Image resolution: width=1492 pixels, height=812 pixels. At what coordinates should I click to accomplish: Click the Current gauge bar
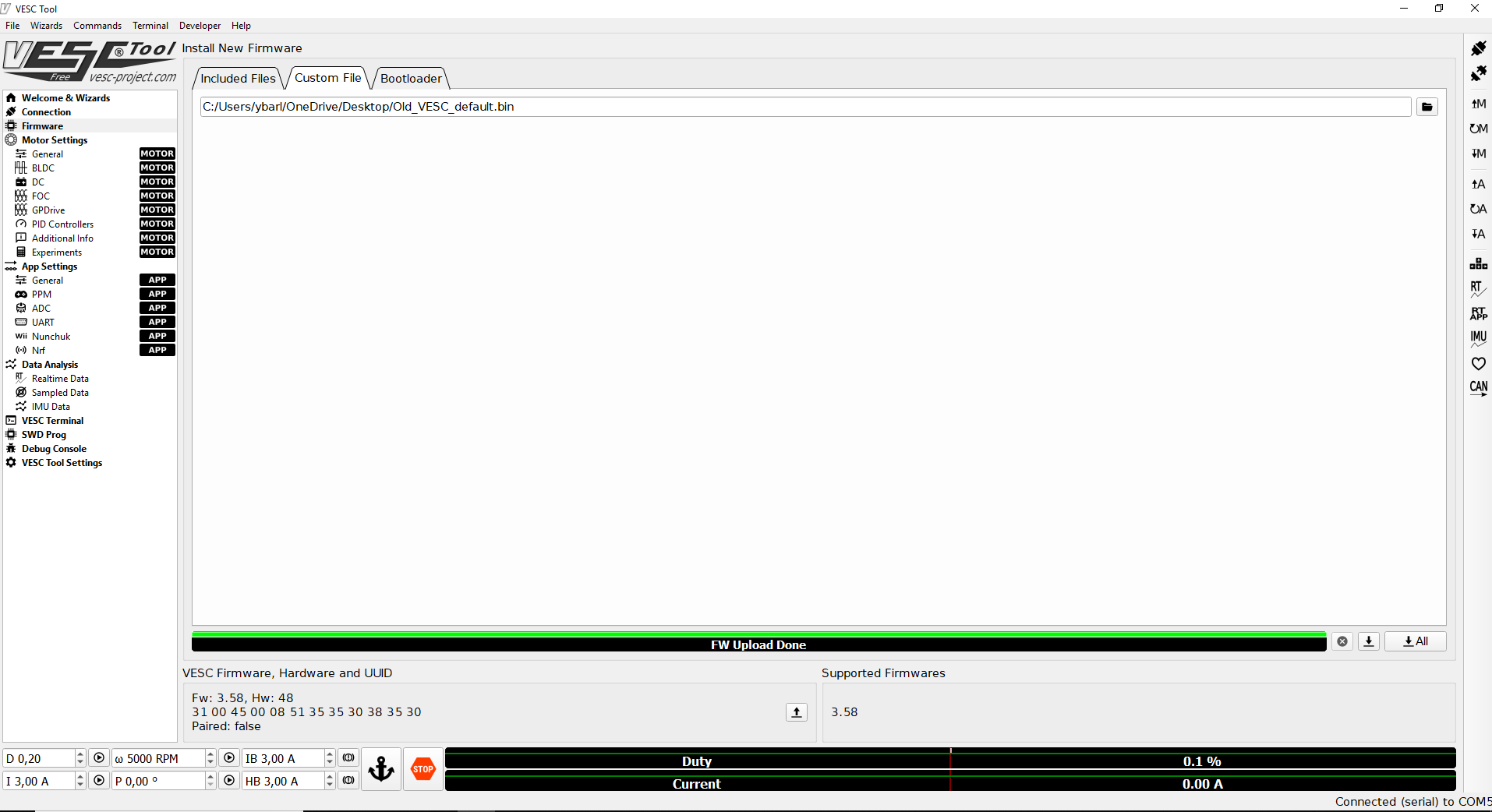[950, 782]
